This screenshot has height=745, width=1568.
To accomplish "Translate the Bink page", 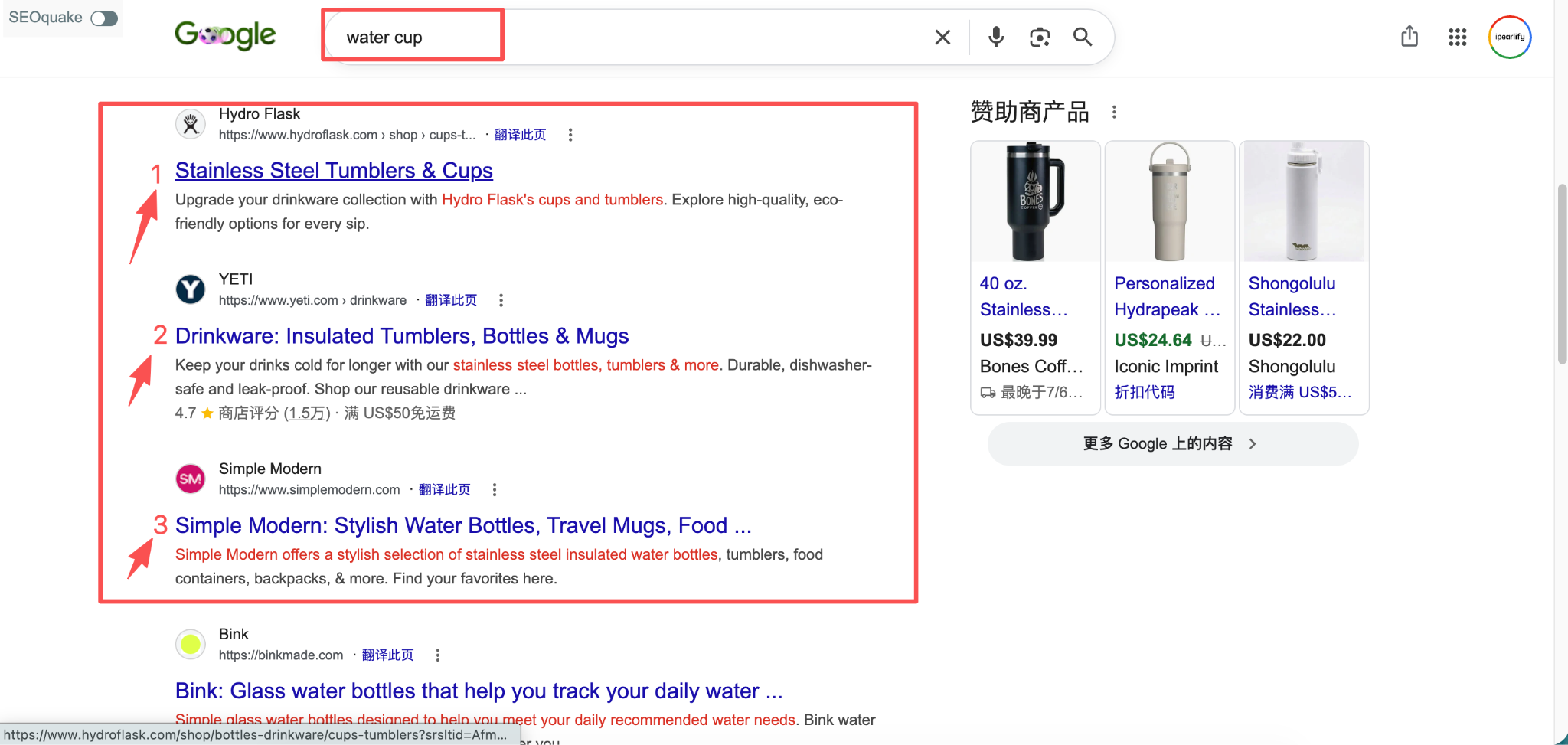I will [x=387, y=655].
